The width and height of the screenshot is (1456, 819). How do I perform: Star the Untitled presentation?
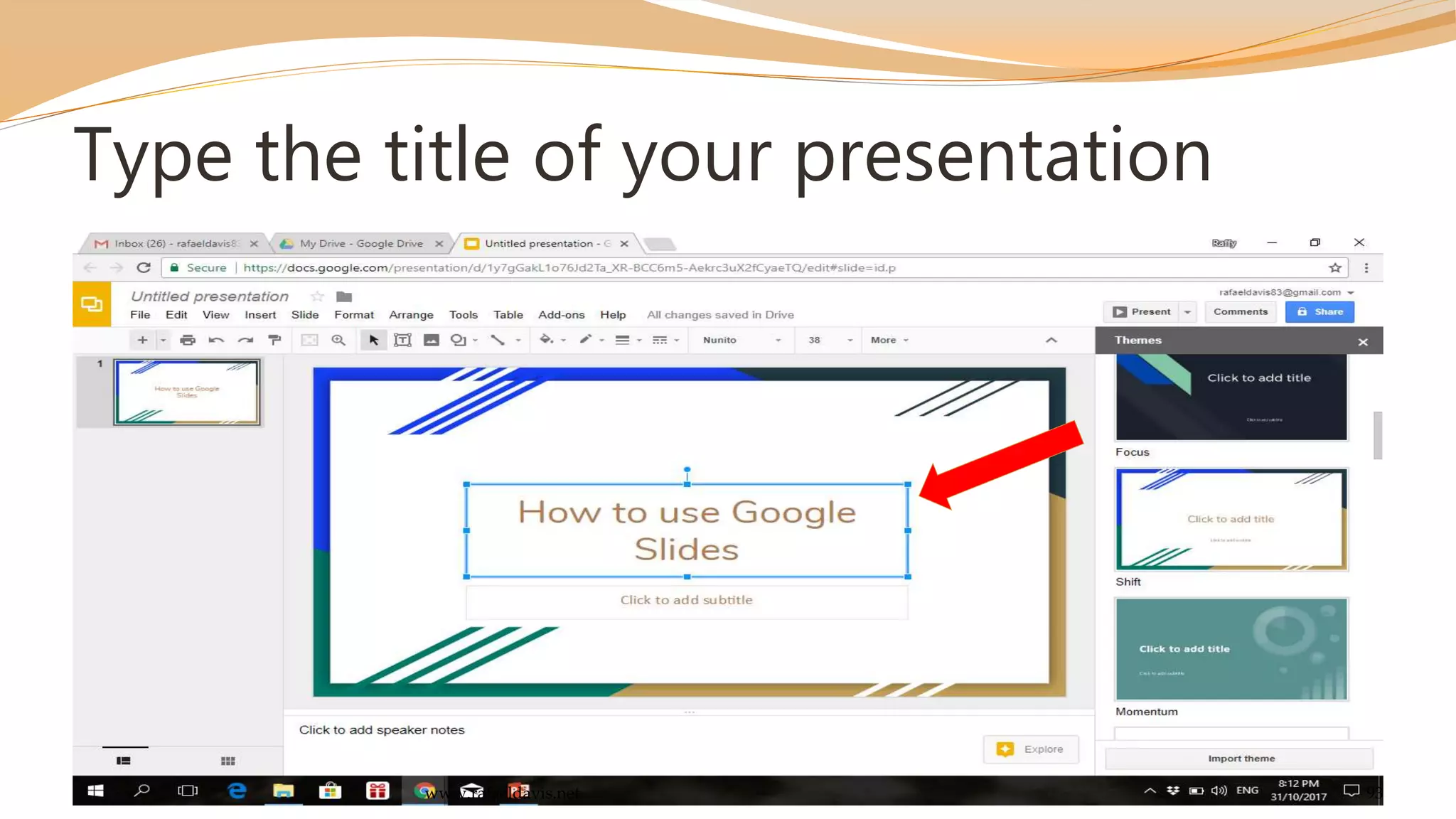pos(317,296)
